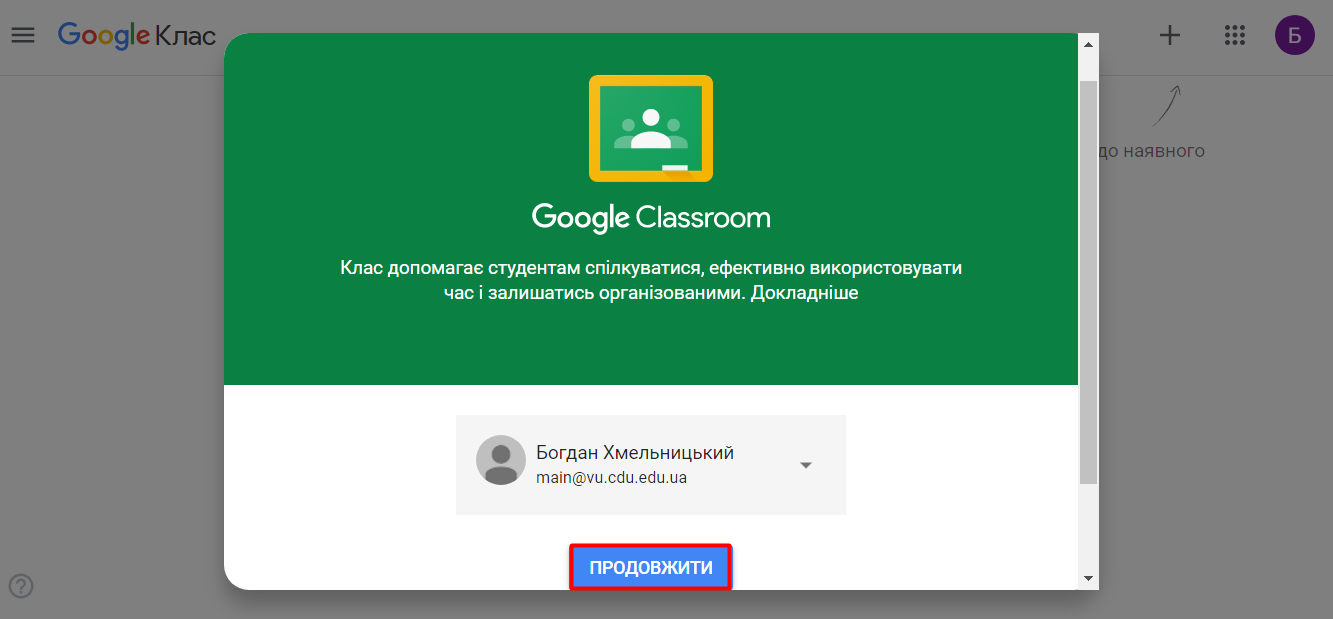This screenshot has height=619, width=1333.
Task: Click the help question mark icon
Action: [21, 586]
